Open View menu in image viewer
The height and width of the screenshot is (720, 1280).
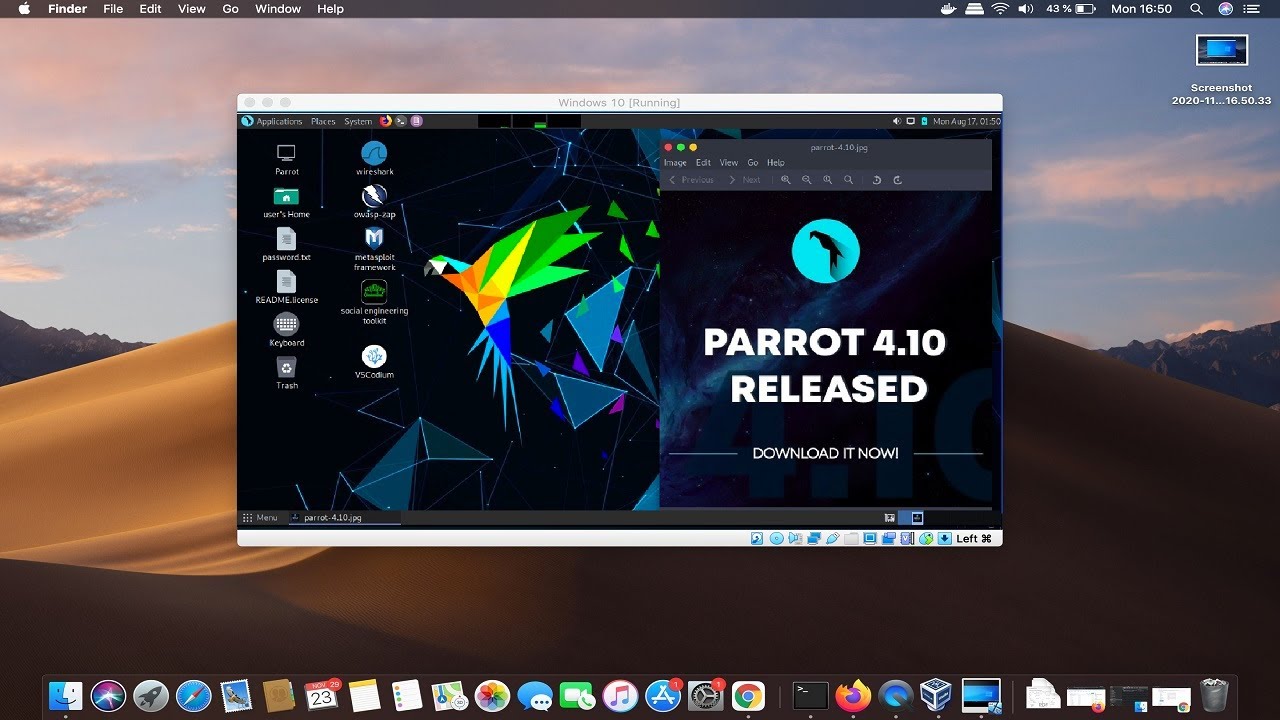[729, 163]
